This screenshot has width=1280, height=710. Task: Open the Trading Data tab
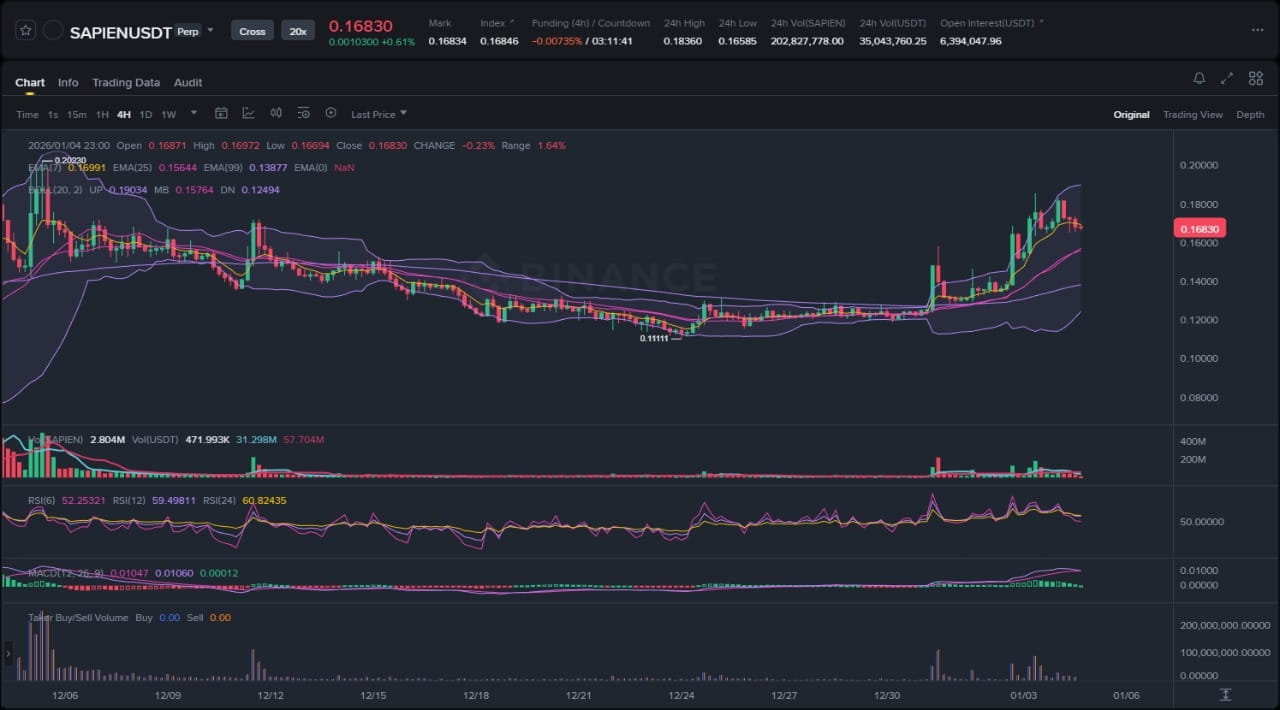coord(126,82)
